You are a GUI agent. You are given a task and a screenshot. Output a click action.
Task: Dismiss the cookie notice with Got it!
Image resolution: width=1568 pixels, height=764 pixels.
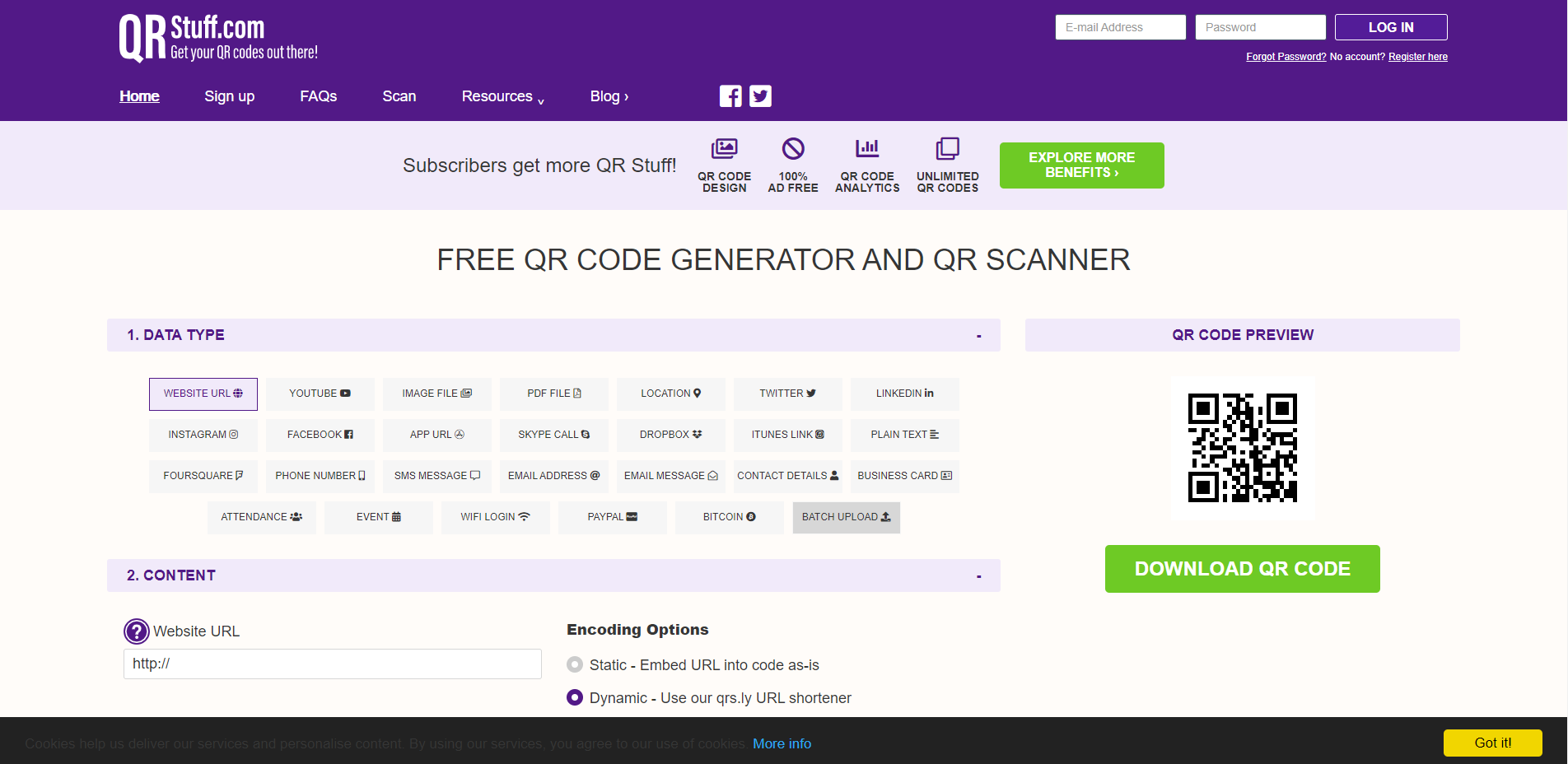coord(1492,743)
